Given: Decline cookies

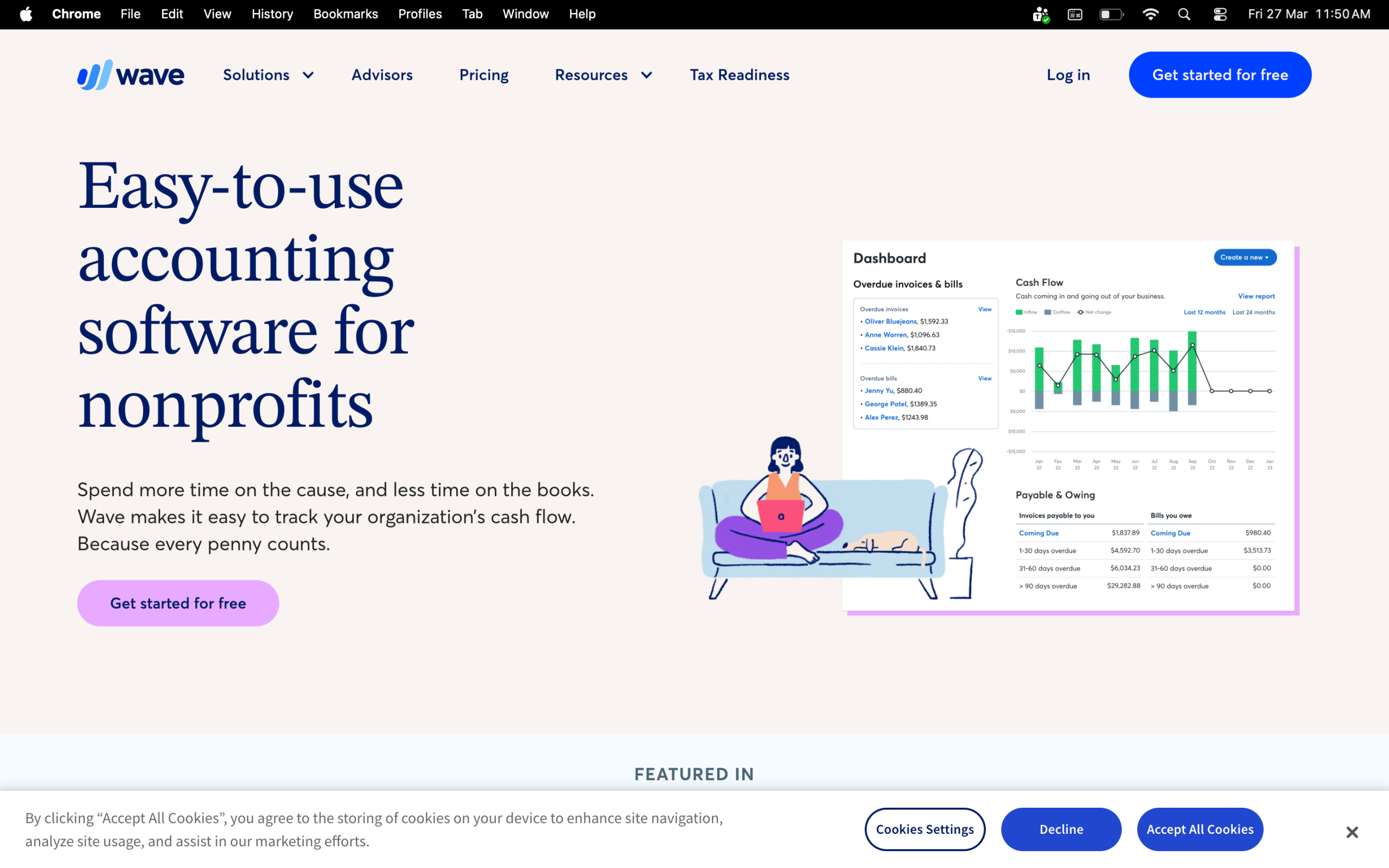Looking at the screenshot, I should click(x=1061, y=829).
